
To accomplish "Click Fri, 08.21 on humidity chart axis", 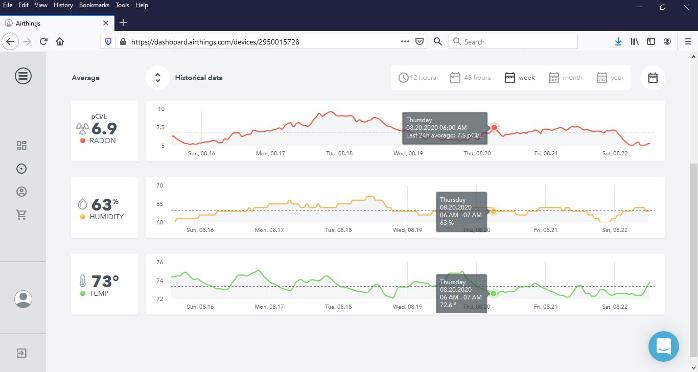I will tap(546, 230).
